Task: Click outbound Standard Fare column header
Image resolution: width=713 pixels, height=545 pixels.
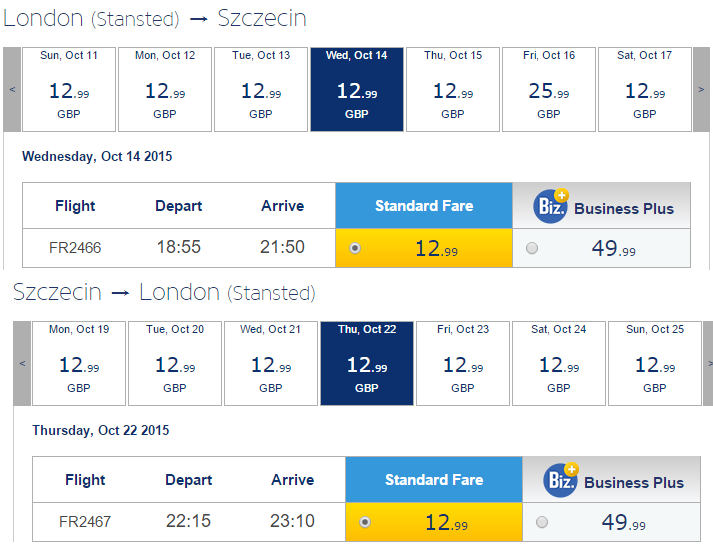Action: tap(424, 205)
